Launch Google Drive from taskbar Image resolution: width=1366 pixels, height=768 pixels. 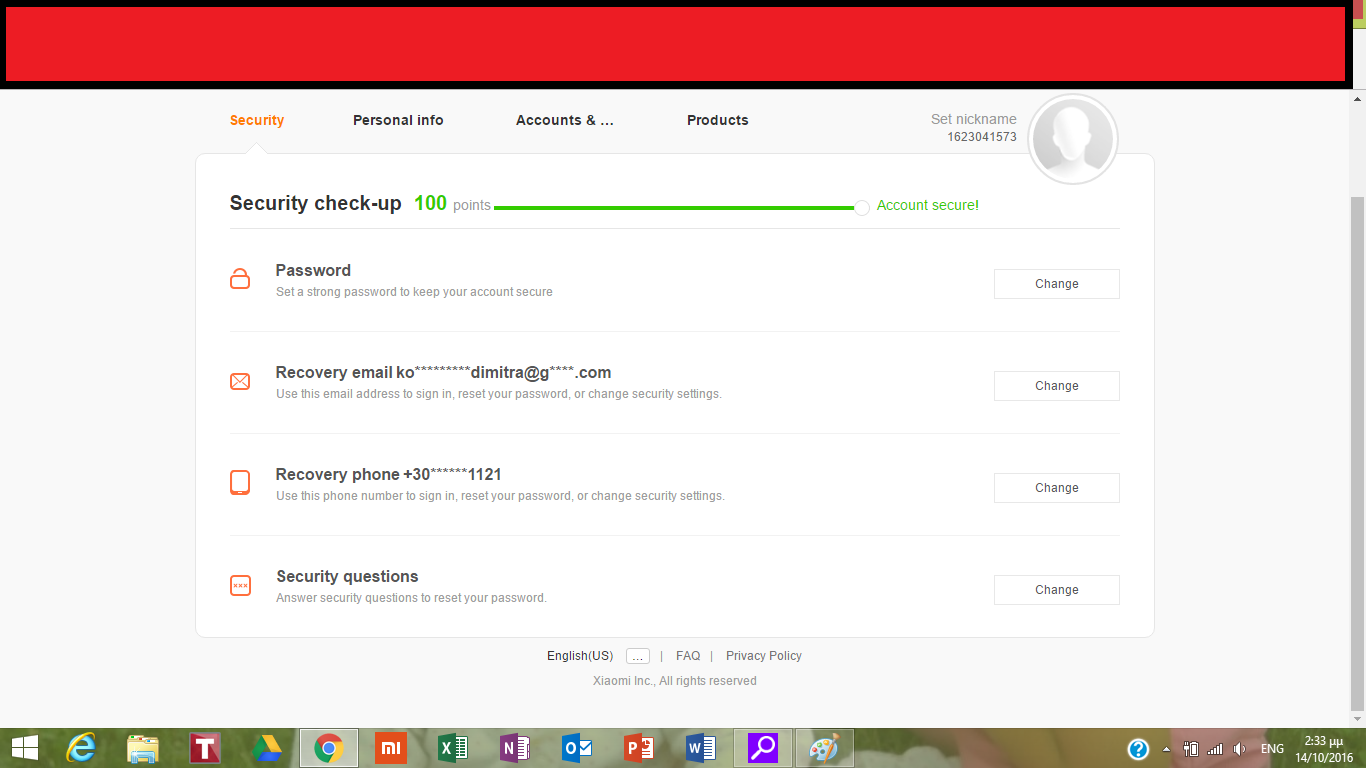266,748
